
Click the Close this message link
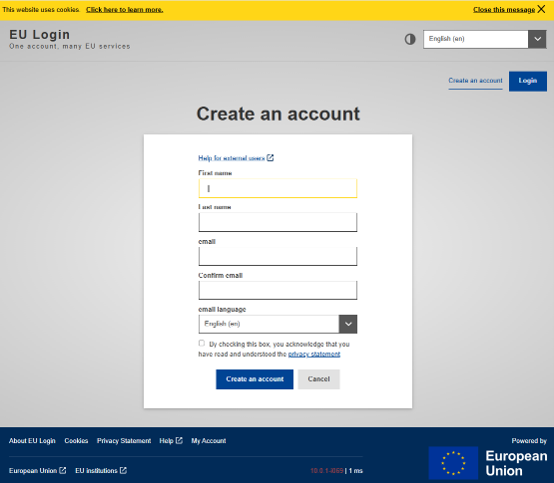click(x=504, y=10)
